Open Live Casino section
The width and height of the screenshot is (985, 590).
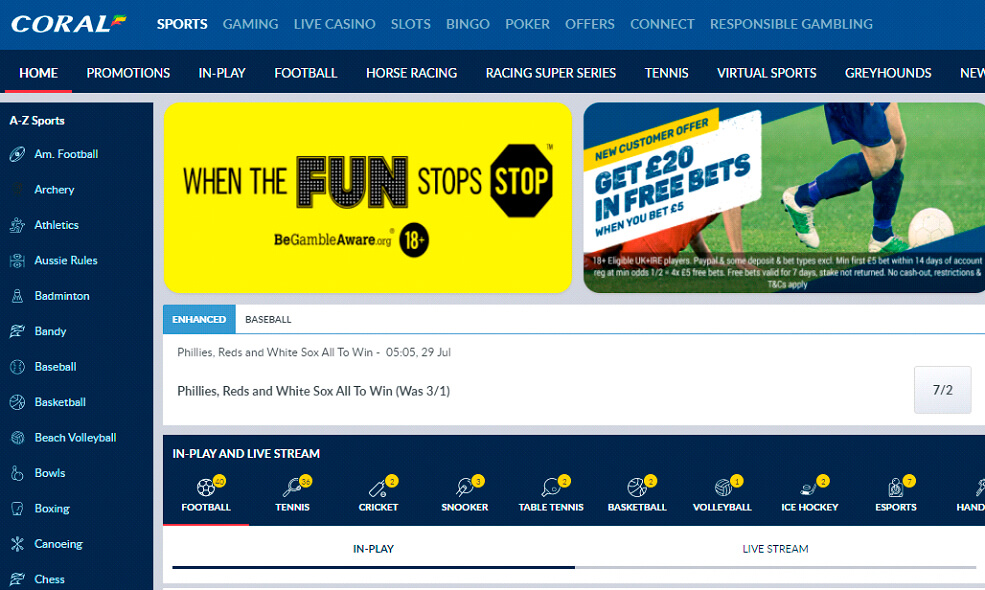(x=334, y=24)
